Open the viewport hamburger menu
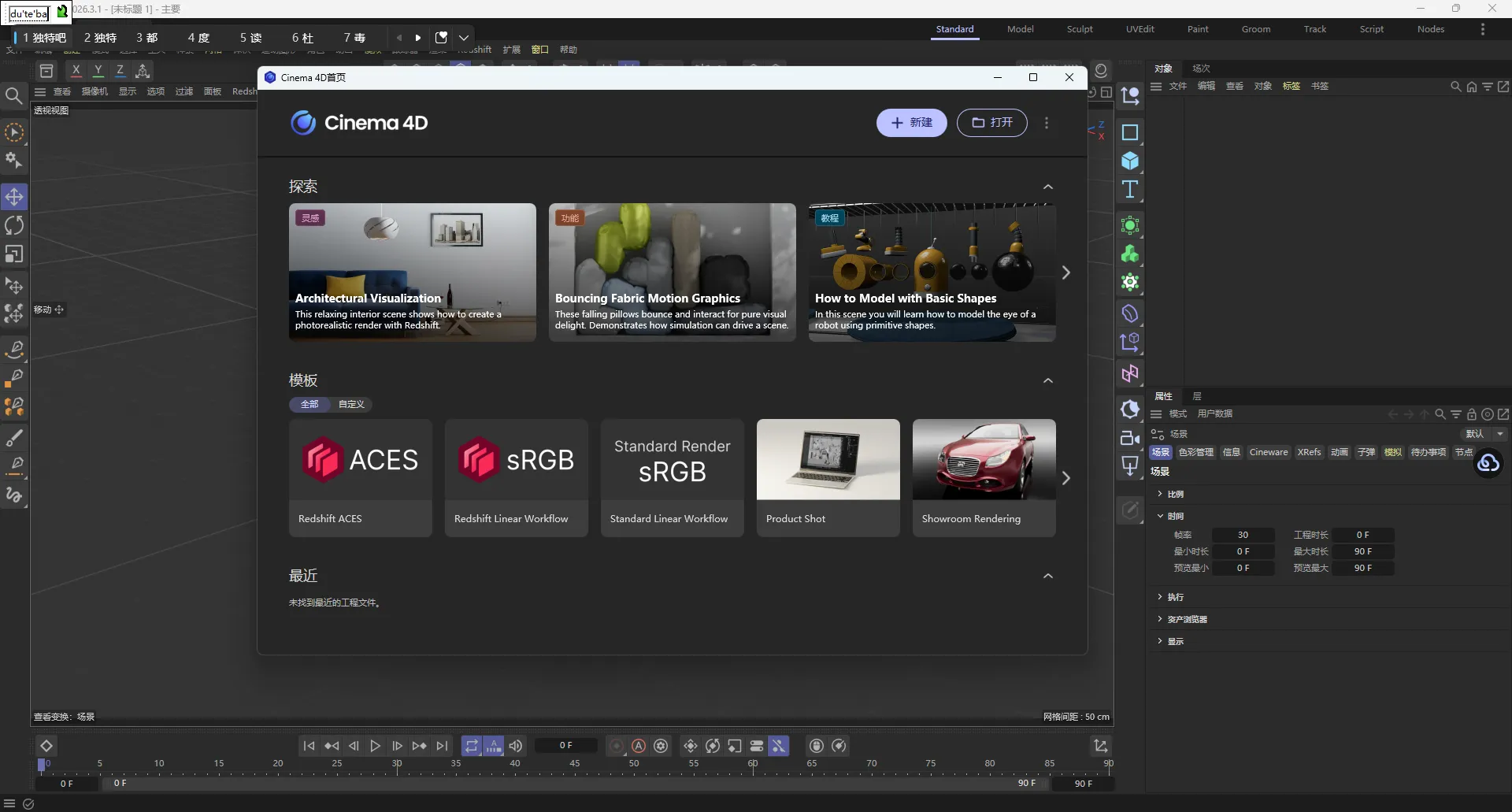 (40, 92)
